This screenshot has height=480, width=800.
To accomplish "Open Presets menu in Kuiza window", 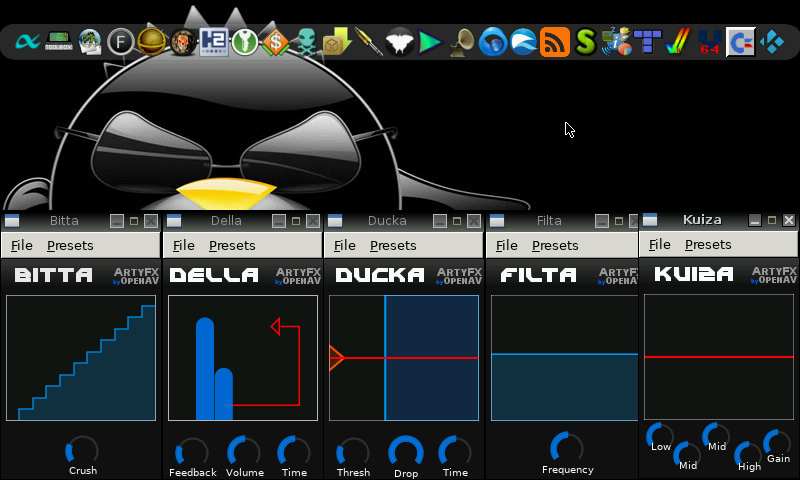I will click(708, 244).
